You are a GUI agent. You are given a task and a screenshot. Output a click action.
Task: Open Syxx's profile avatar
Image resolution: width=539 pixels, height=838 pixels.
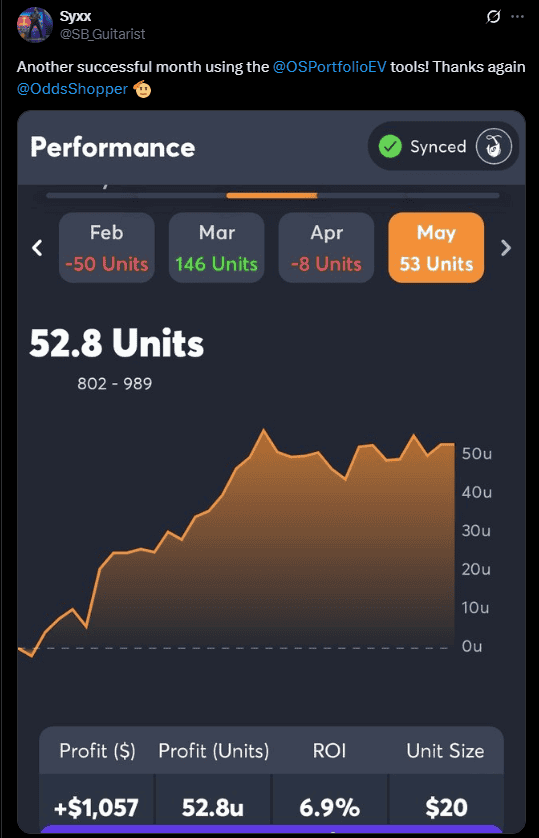click(35, 25)
